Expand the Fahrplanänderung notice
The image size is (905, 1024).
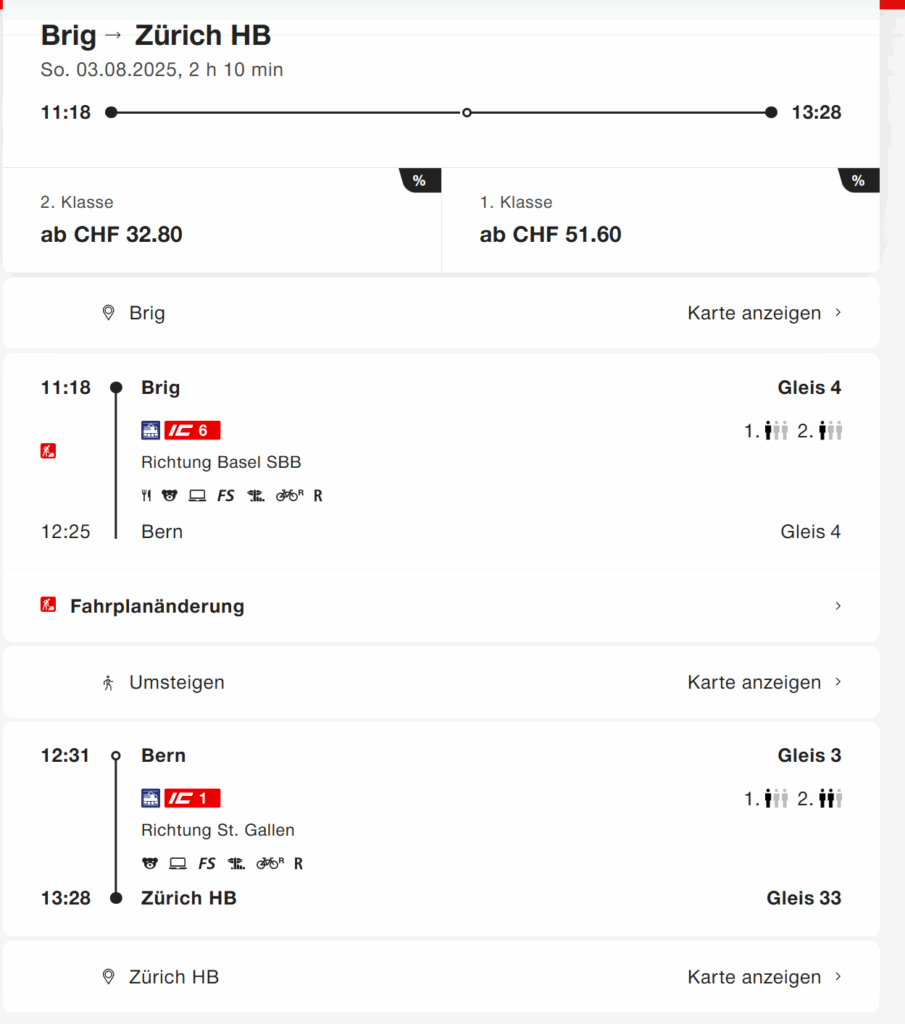tap(441, 606)
